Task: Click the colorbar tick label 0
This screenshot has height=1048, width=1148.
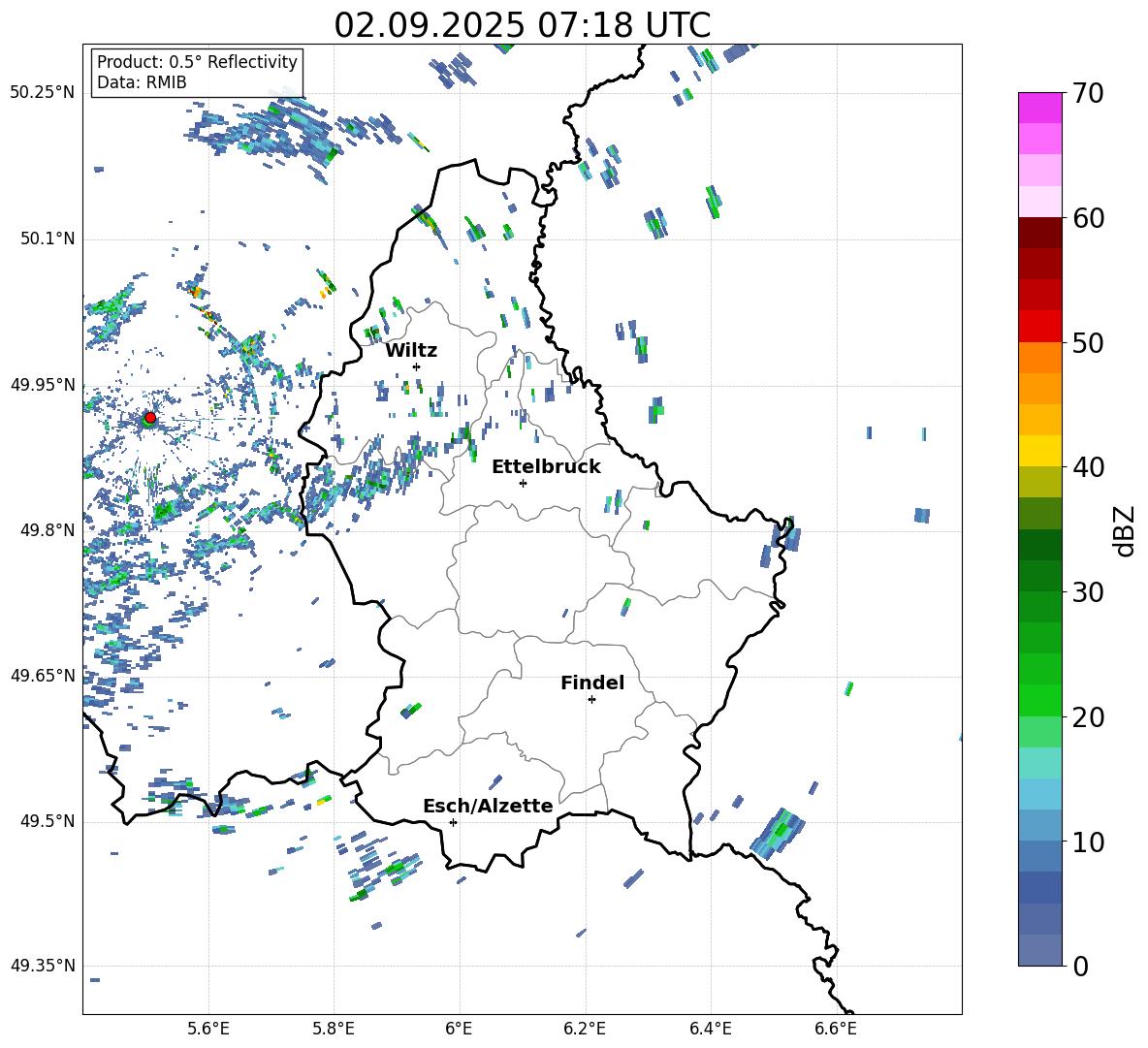Action: [x=1080, y=967]
